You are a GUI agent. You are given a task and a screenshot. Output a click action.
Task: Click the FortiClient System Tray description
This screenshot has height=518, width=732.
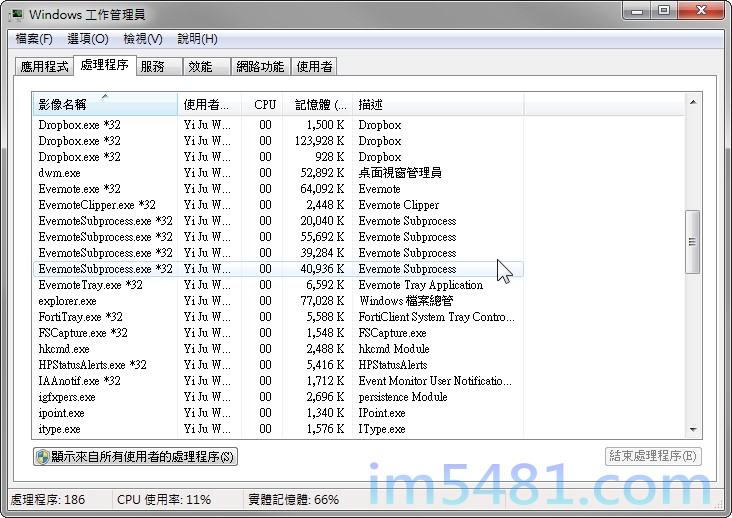pos(436,317)
